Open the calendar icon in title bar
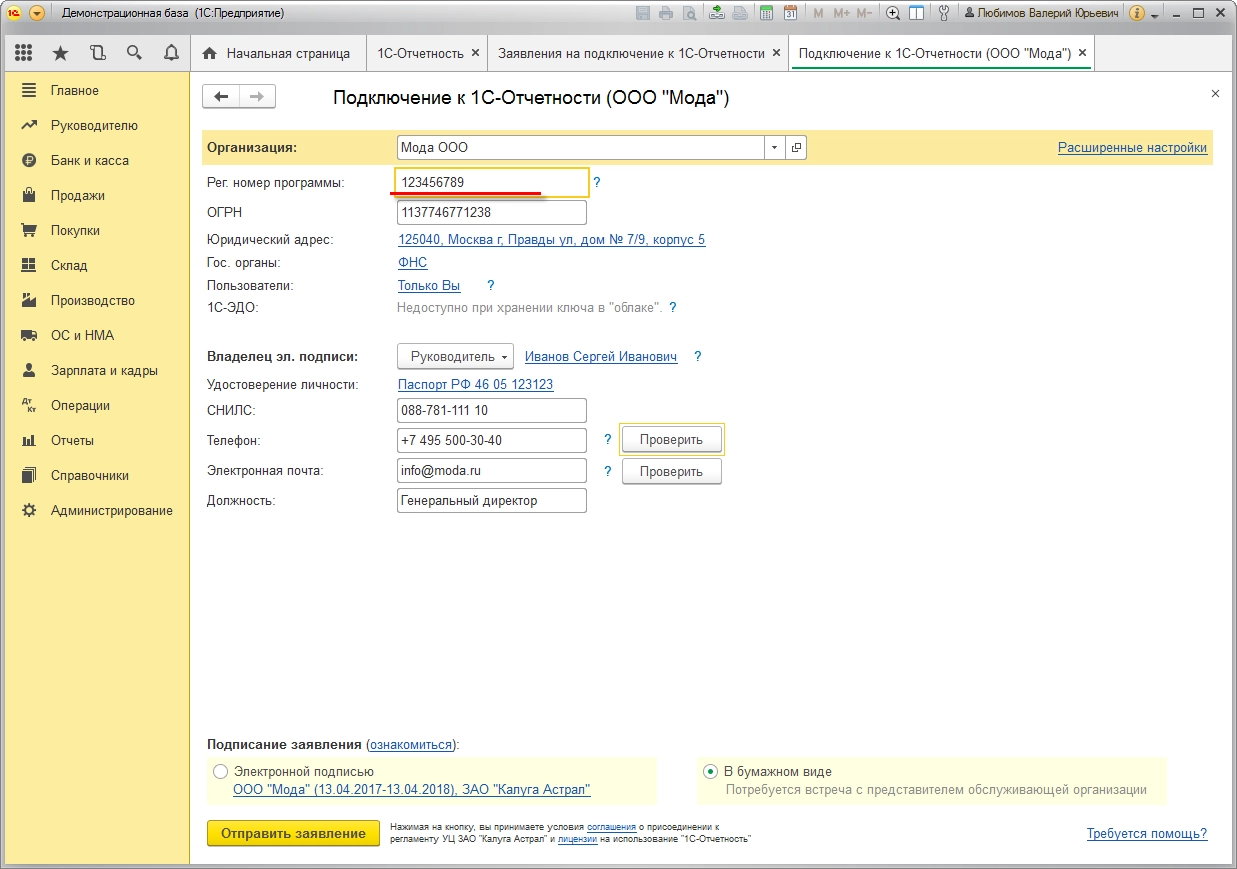 [790, 14]
